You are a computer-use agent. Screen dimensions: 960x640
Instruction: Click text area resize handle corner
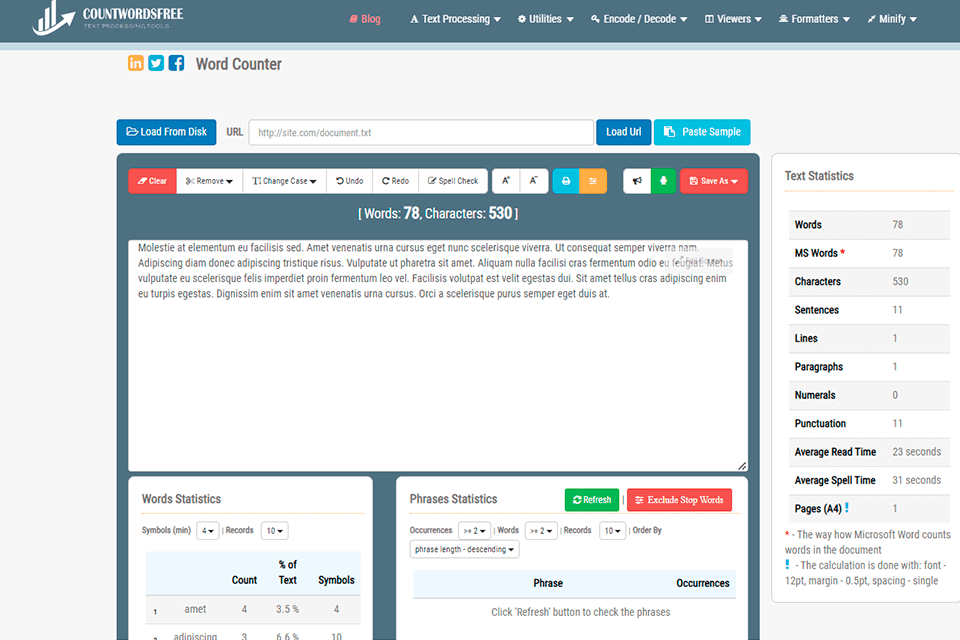[x=741, y=466]
